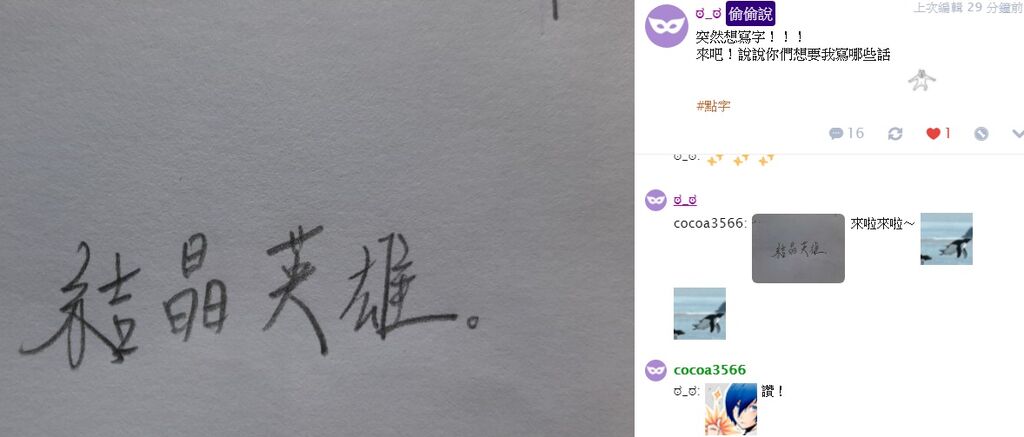Click the edit pencil icon under the post

point(981,133)
